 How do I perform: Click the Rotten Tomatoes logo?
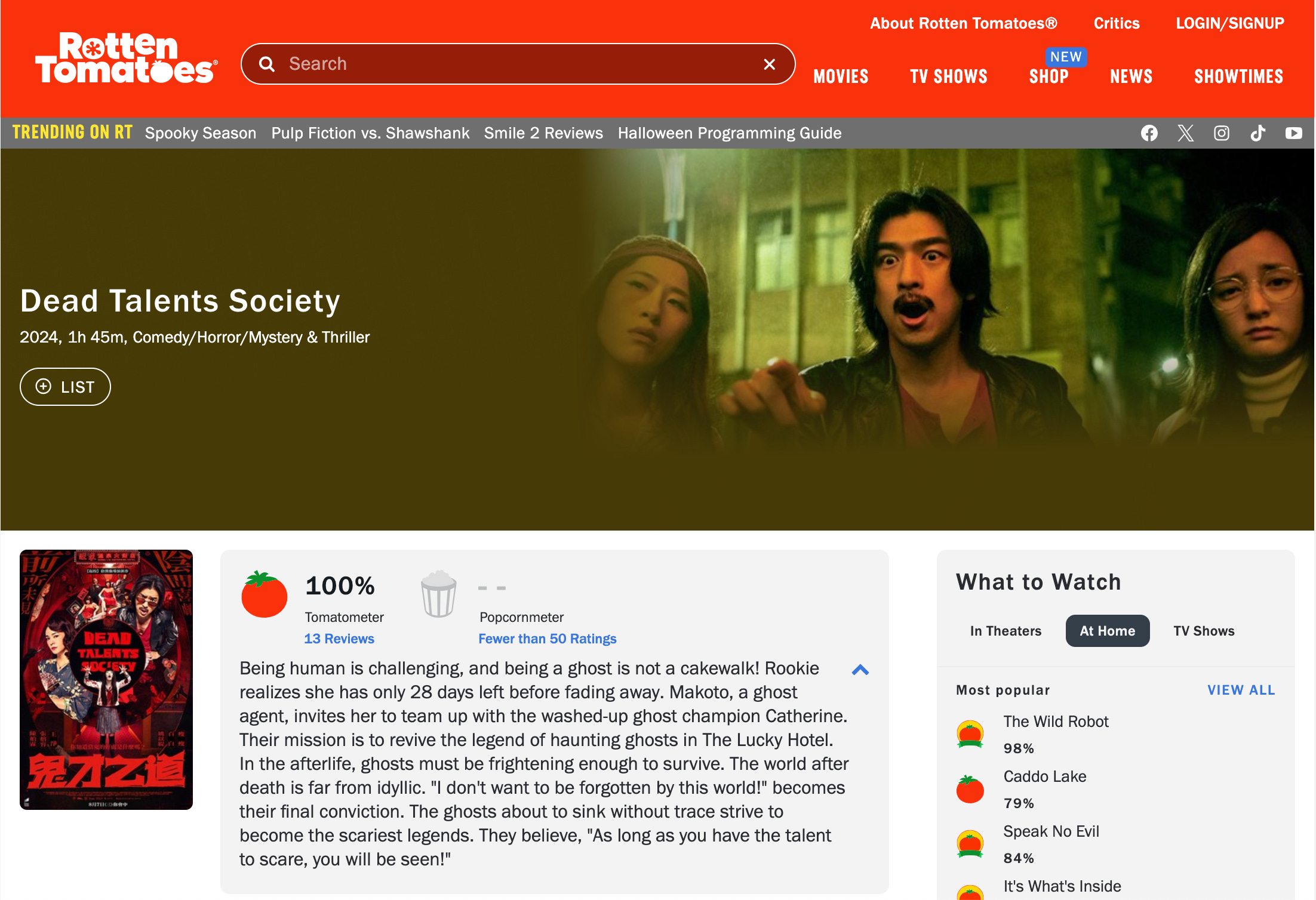[126, 58]
